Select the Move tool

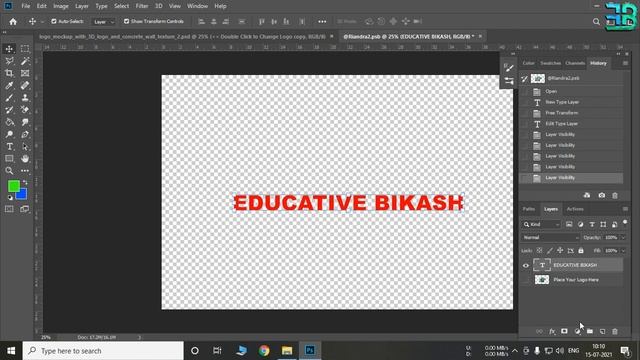tap(9, 49)
